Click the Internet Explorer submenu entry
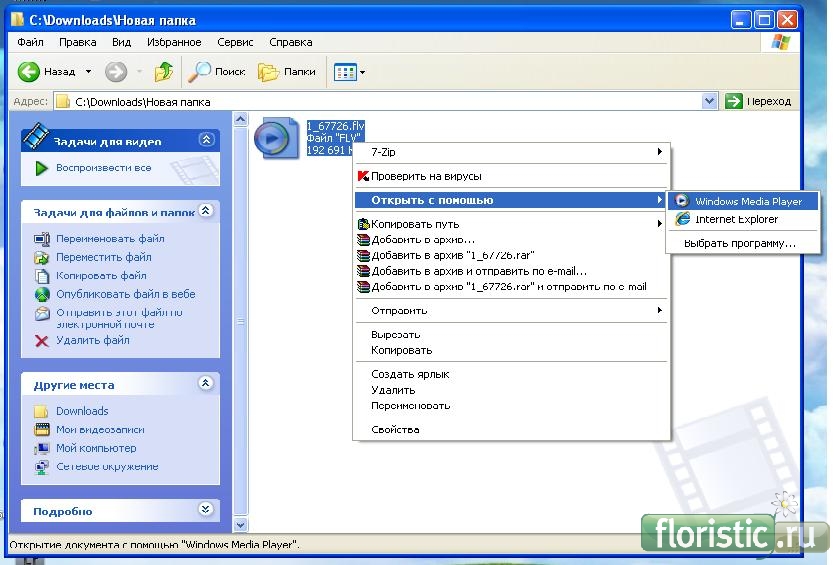The width and height of the screenshot is (840, 565). click(736, 219)
